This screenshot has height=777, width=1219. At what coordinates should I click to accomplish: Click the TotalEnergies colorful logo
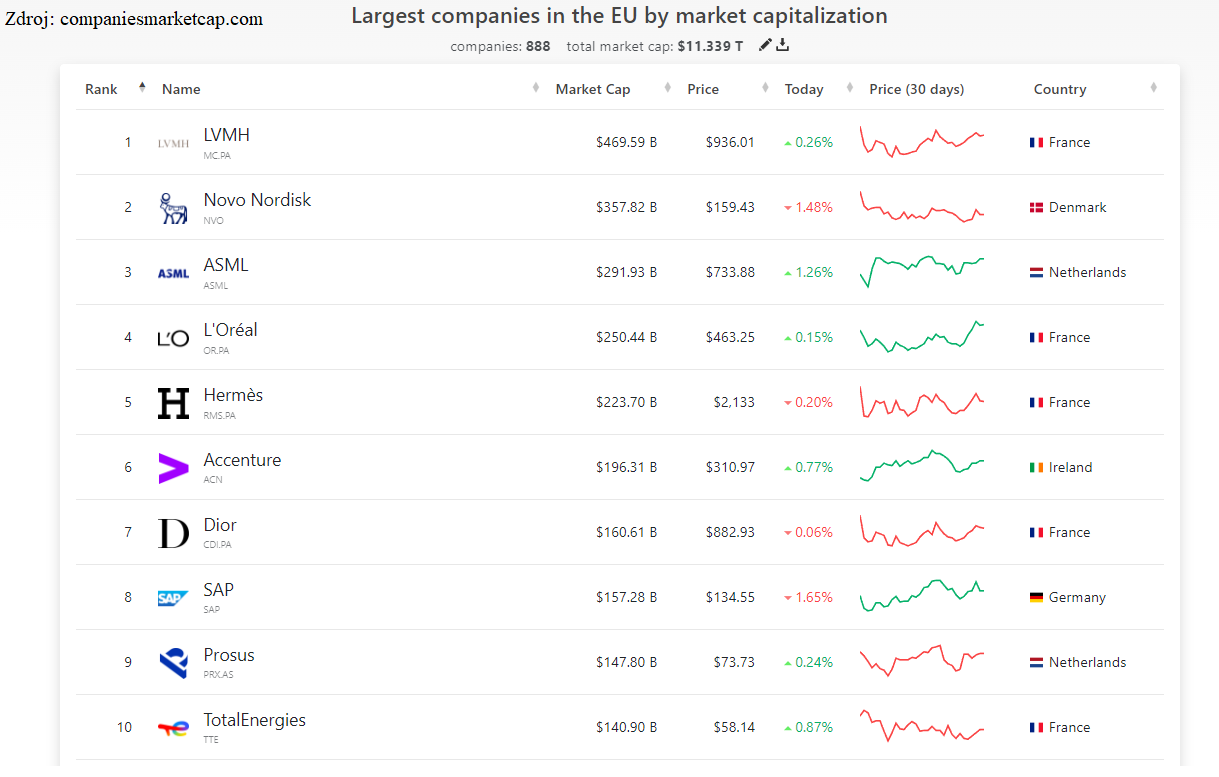click(x=173, y=728)
